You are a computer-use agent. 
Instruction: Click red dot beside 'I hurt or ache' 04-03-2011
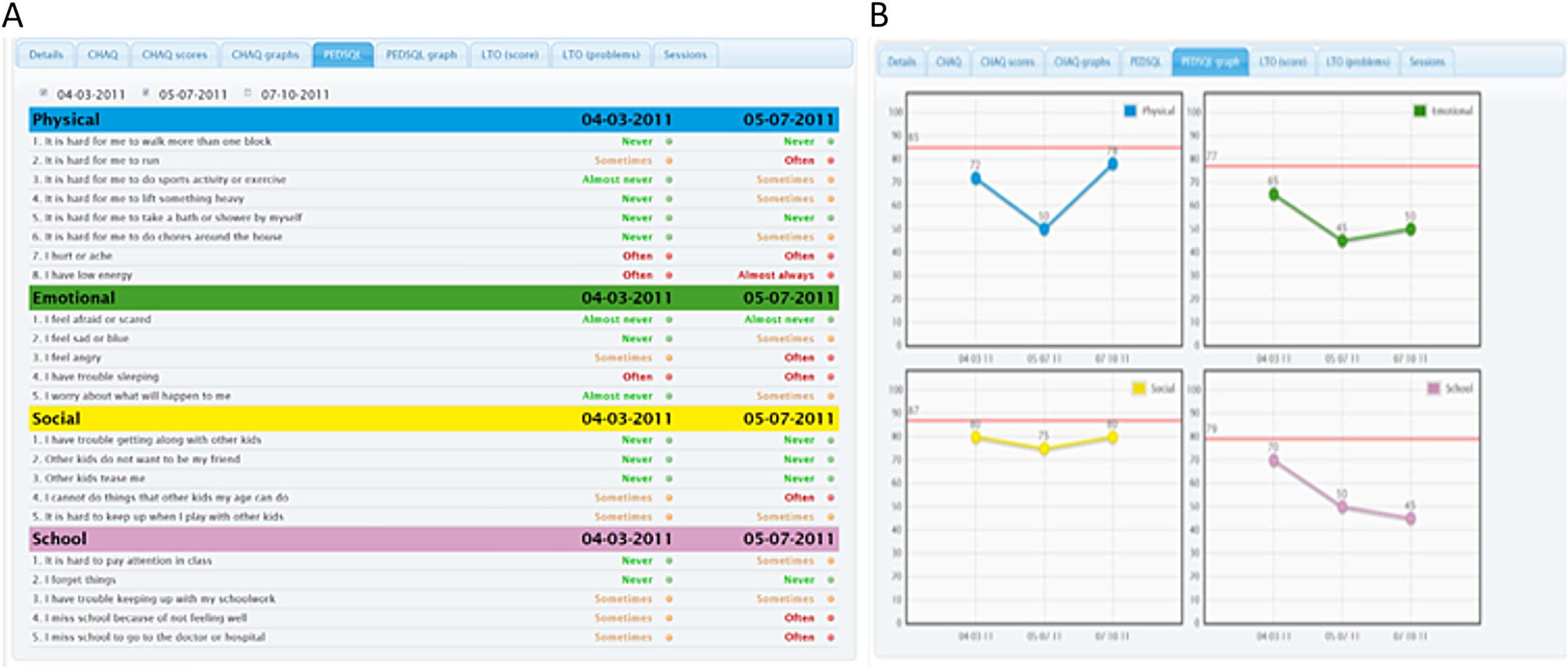669,256
